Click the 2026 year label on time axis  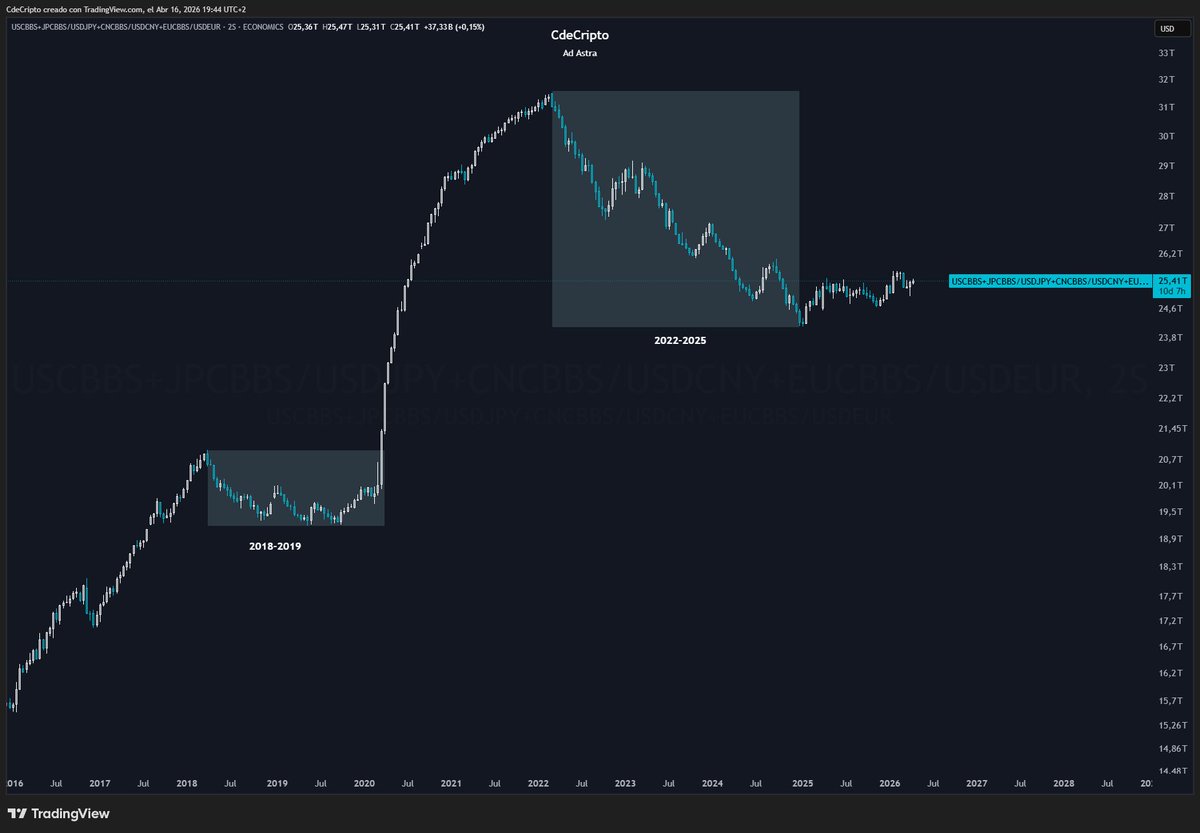click(889, 784)
